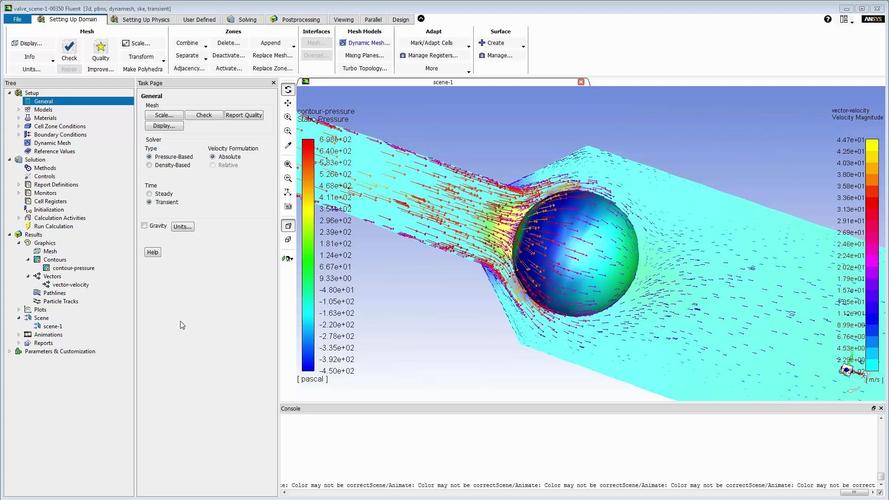Click the static pressure color legend bar
This screenshot has width=889, height=500.
coord(307,255)
